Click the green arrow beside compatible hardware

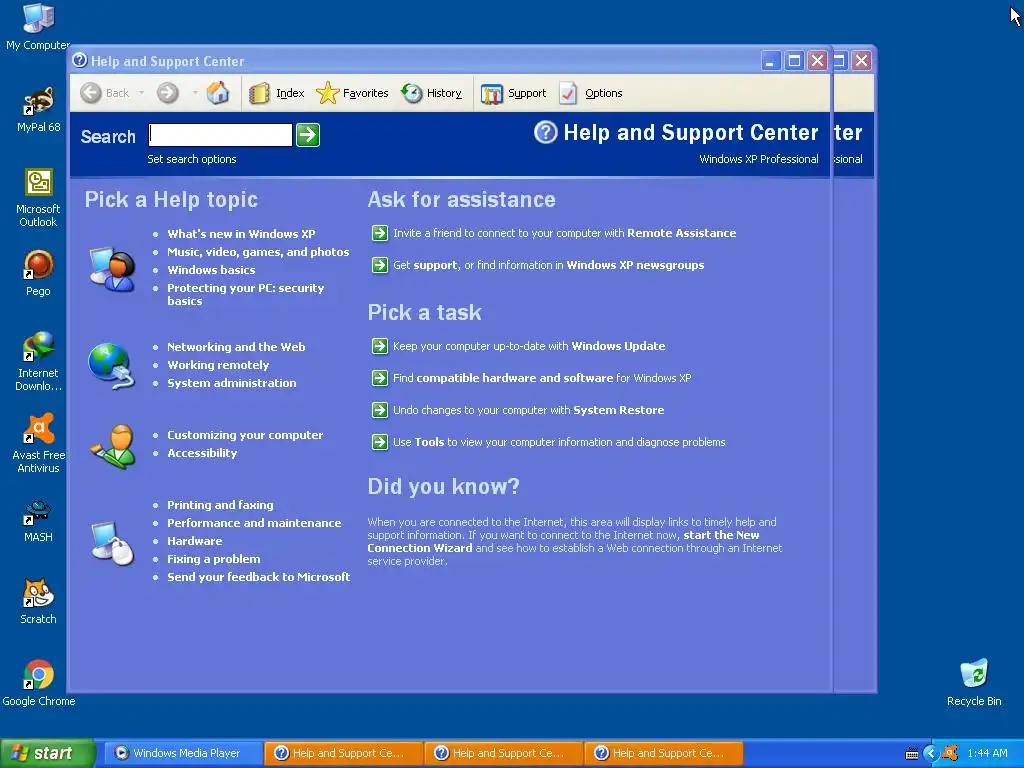379,378
